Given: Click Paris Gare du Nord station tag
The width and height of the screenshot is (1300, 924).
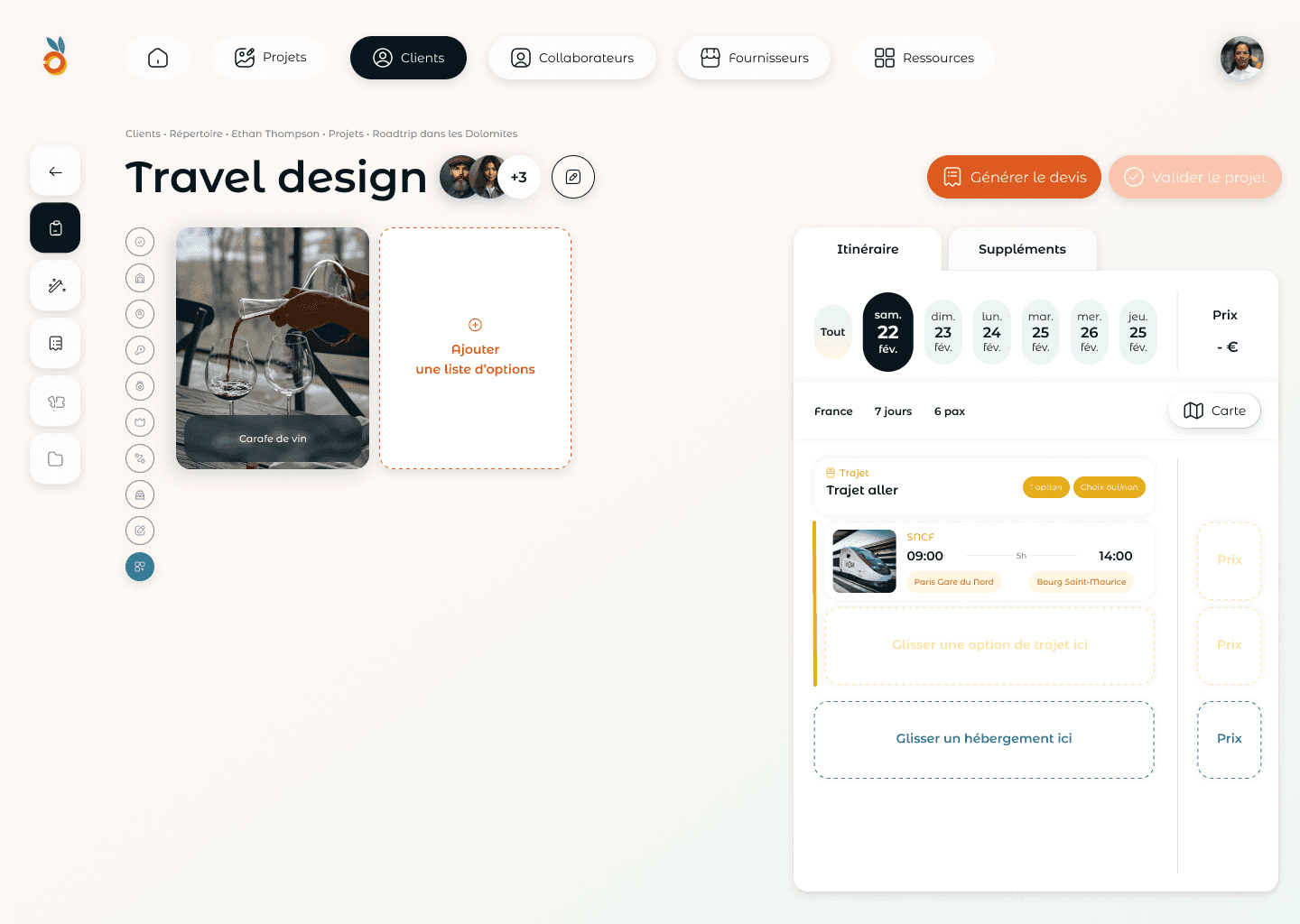Looking at the screenshot, I should coord(953,582).
